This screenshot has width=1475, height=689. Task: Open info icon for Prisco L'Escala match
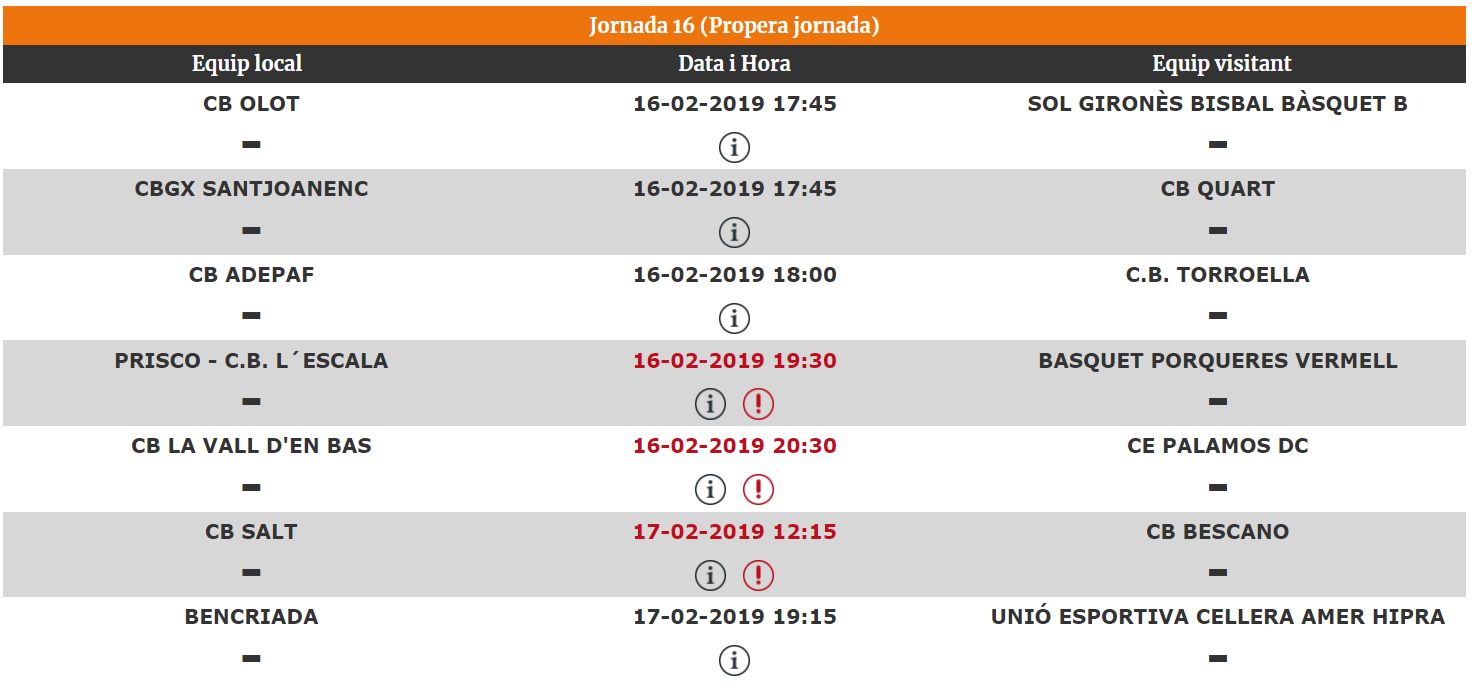coord(710,404)
